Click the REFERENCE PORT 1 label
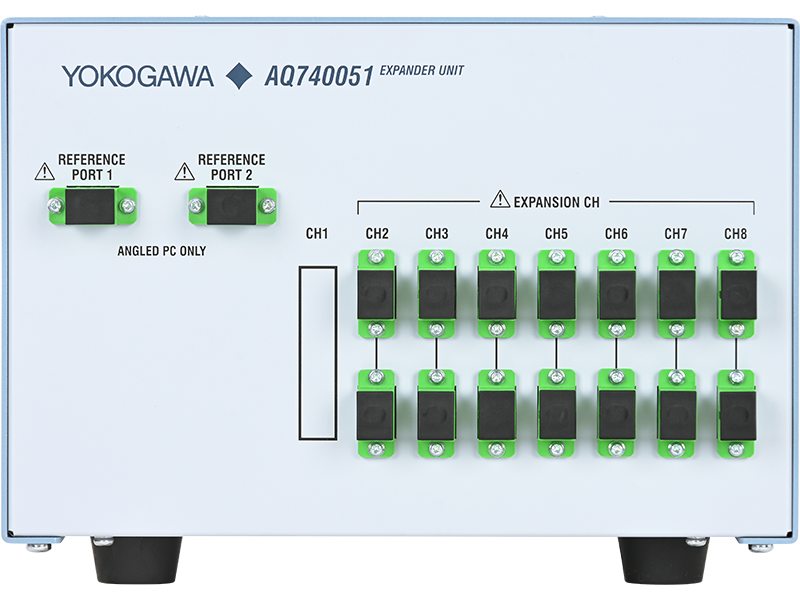Image resolution: width=800 pixels, height=600 pixels. [92, 167]
